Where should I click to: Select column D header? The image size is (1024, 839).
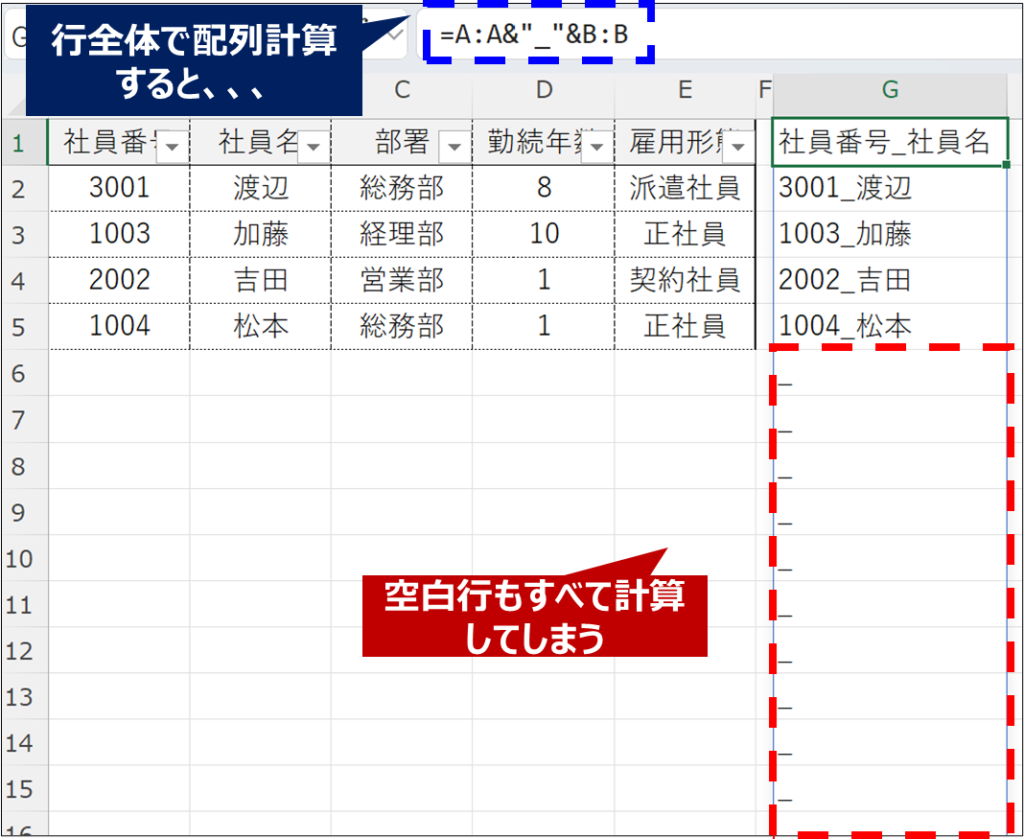[x=543, y=90]
